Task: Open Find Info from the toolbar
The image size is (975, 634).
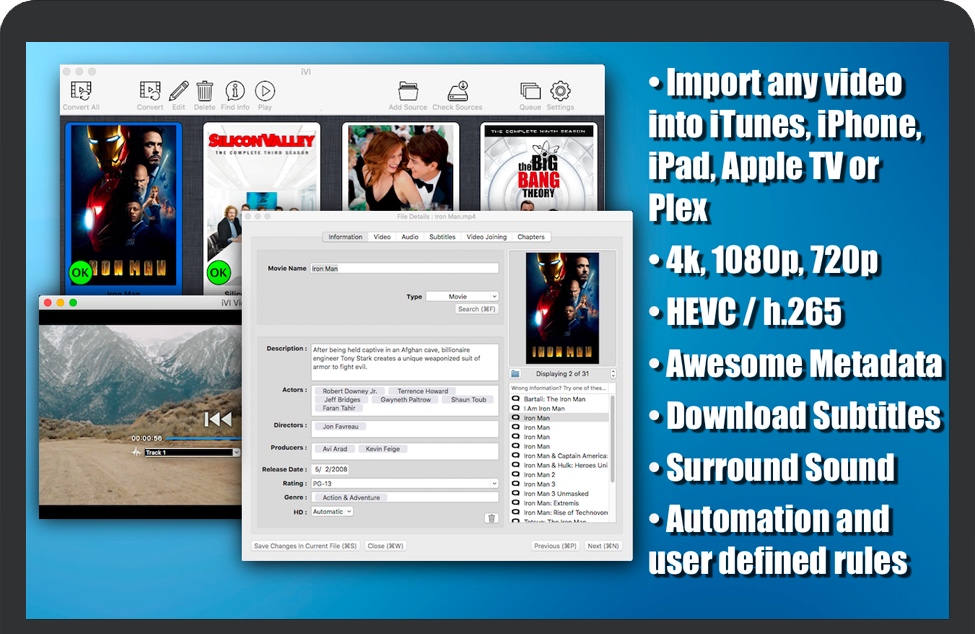Action: click(x=235, y=91)
